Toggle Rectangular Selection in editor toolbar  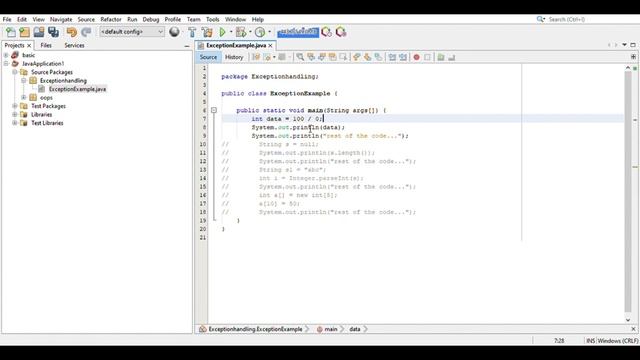pyautogui.click(x=343, y=57)
